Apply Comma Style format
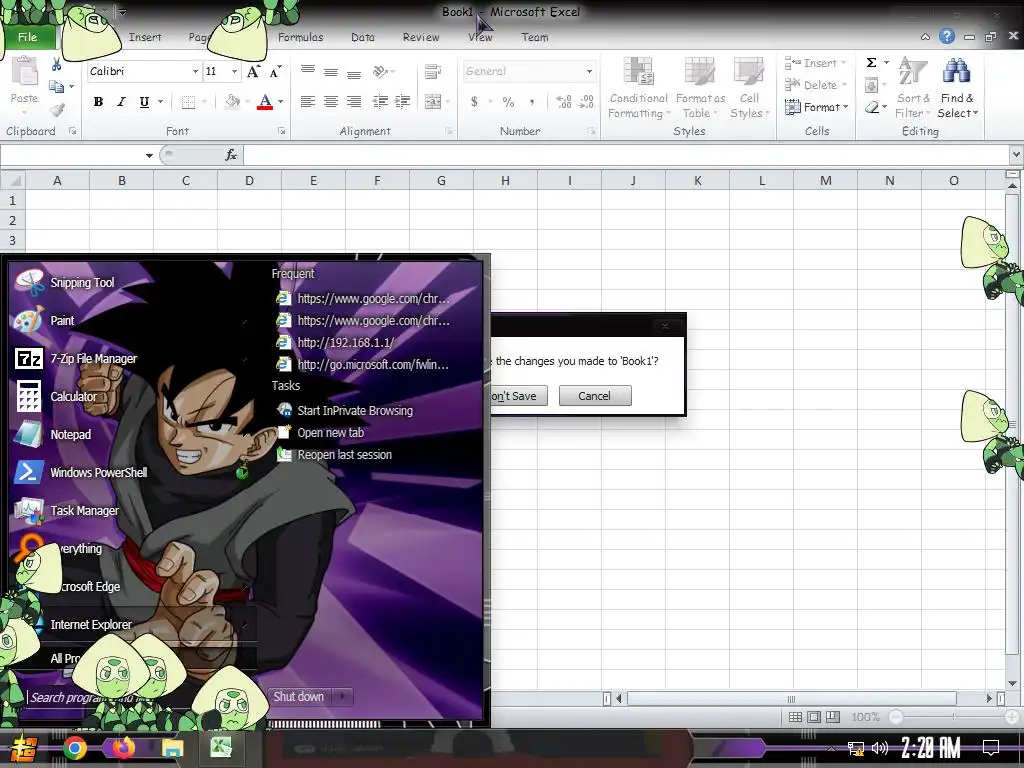The image size is (1024, 768). coord(532,101)
